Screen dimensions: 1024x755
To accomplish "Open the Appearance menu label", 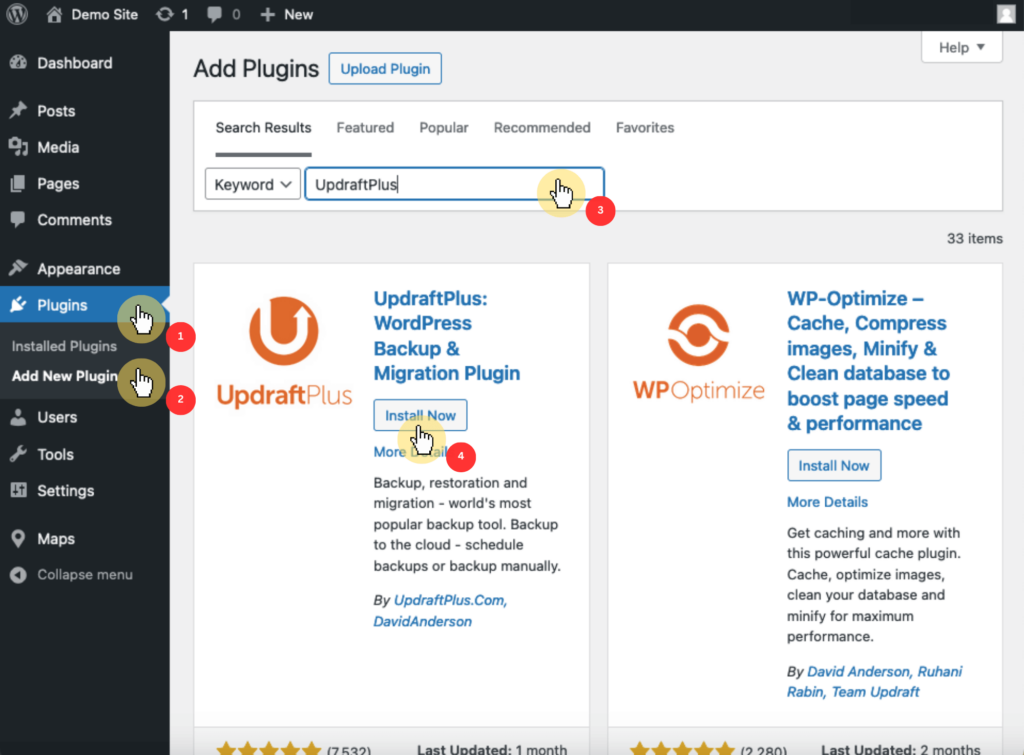I will point(78,268).
